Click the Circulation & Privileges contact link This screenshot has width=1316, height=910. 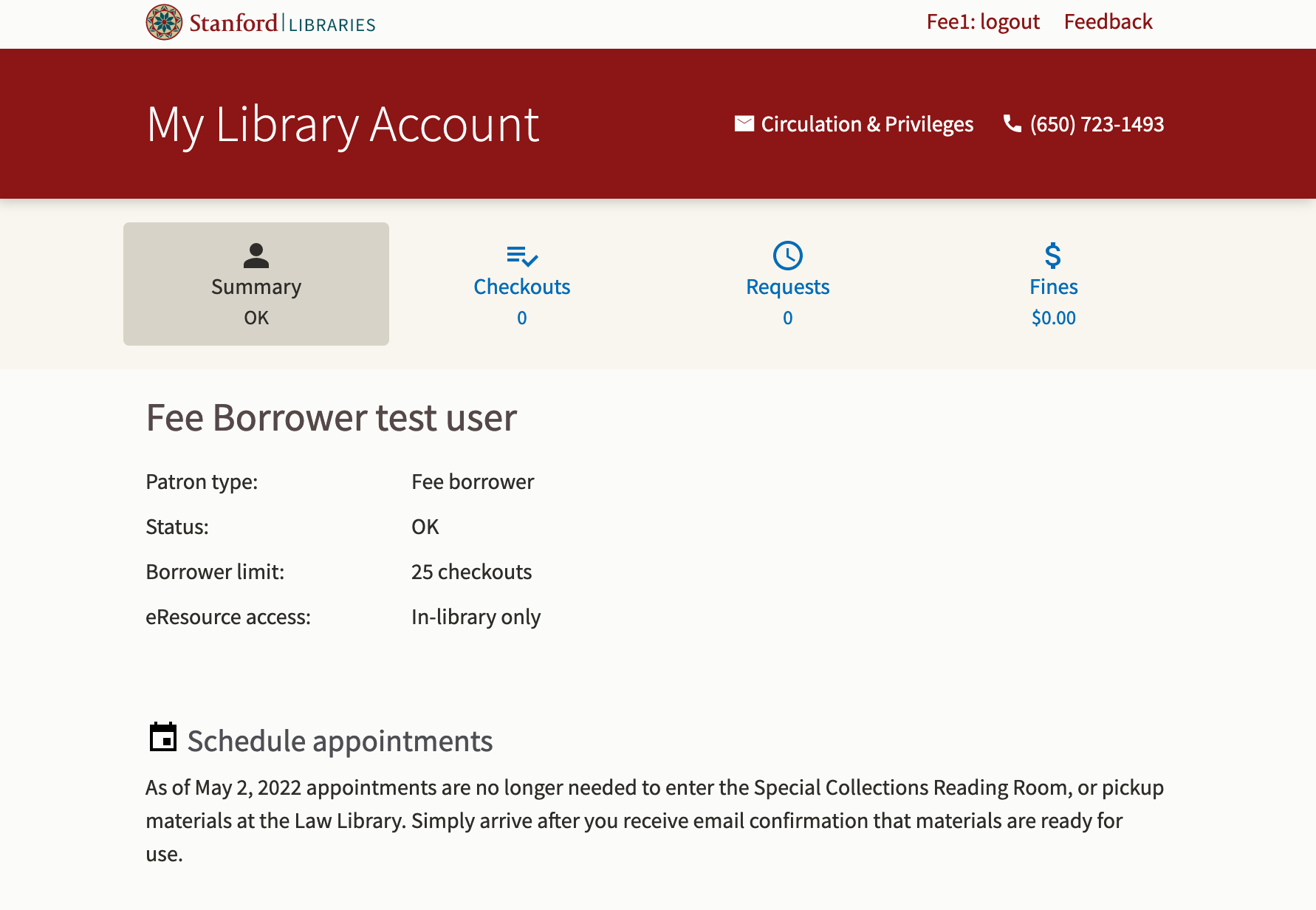click(867, 123)
